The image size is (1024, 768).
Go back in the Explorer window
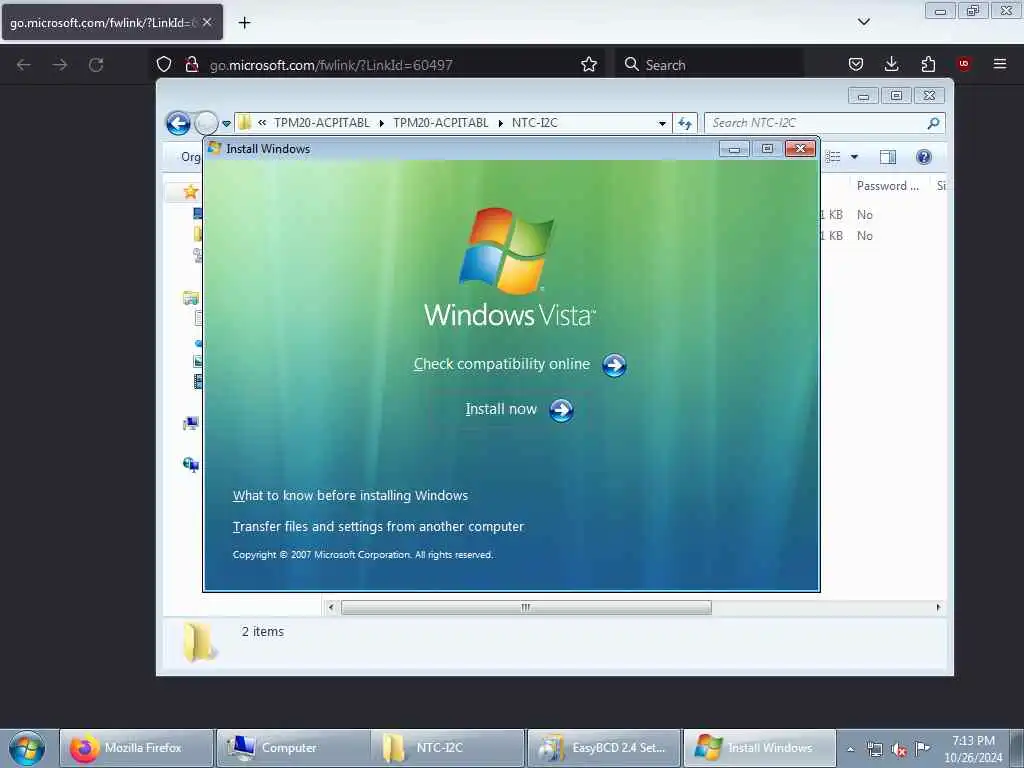[x=178, y=123]
